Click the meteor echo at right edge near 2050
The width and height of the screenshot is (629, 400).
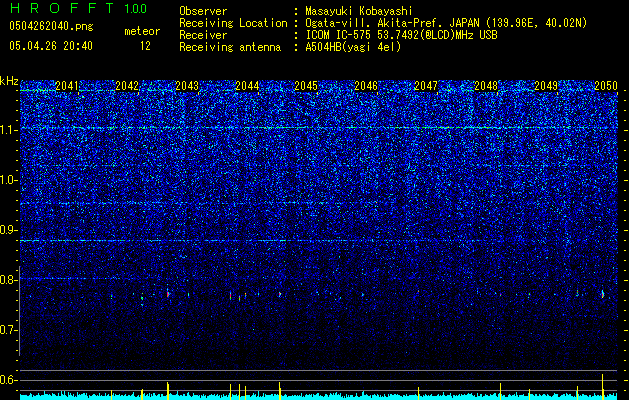(x=603, y=294)
